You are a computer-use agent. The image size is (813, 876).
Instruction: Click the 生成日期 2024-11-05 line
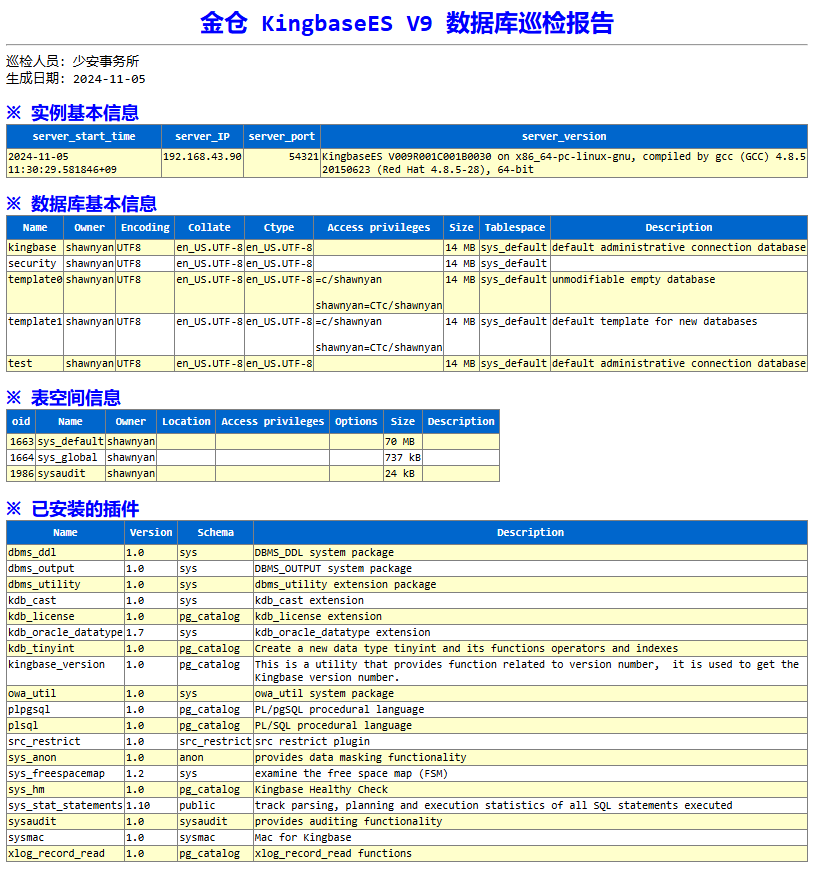click(x=76, y=79)
